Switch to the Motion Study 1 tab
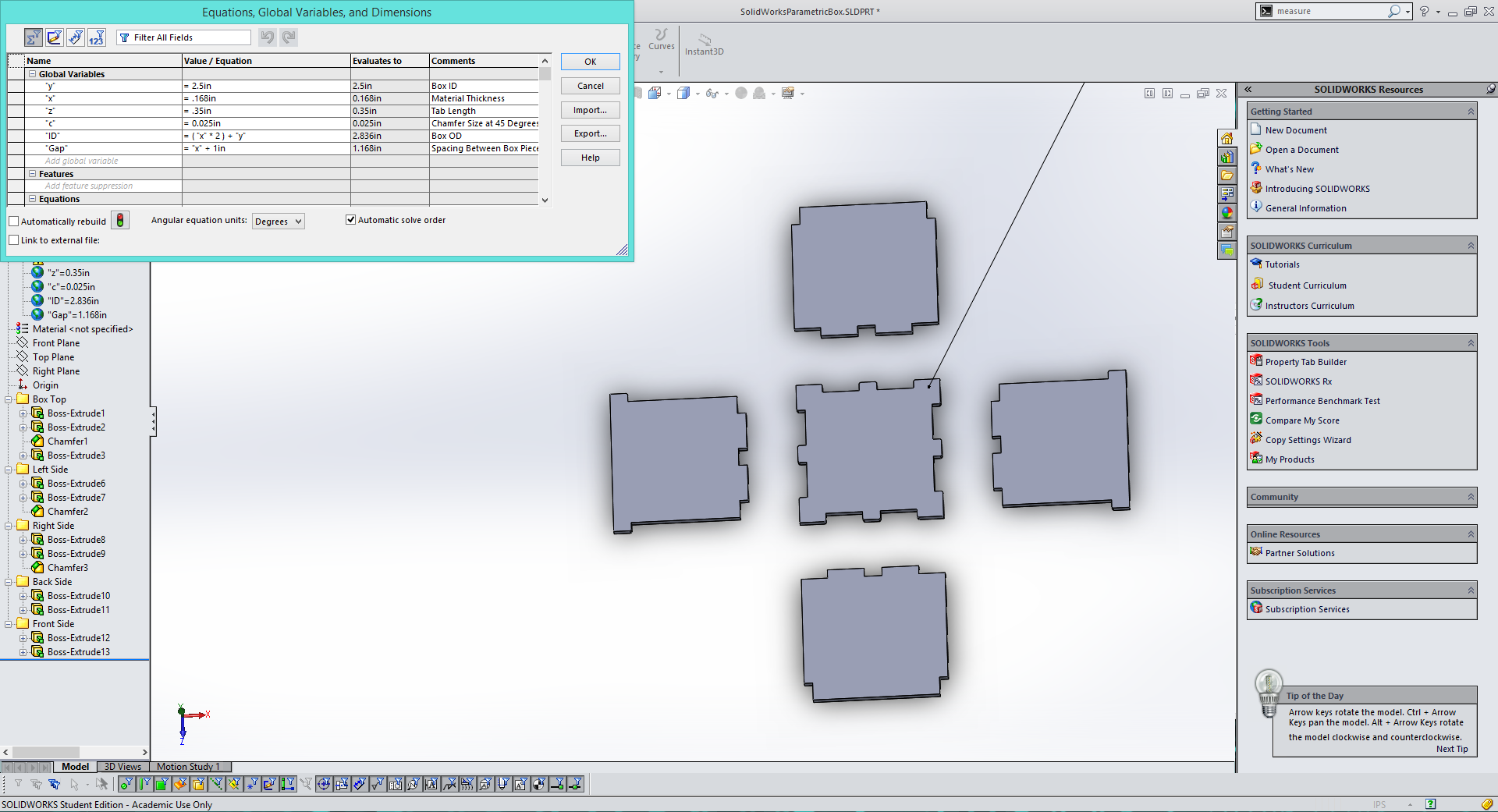Screen dimensions: 1498x812 189,767
